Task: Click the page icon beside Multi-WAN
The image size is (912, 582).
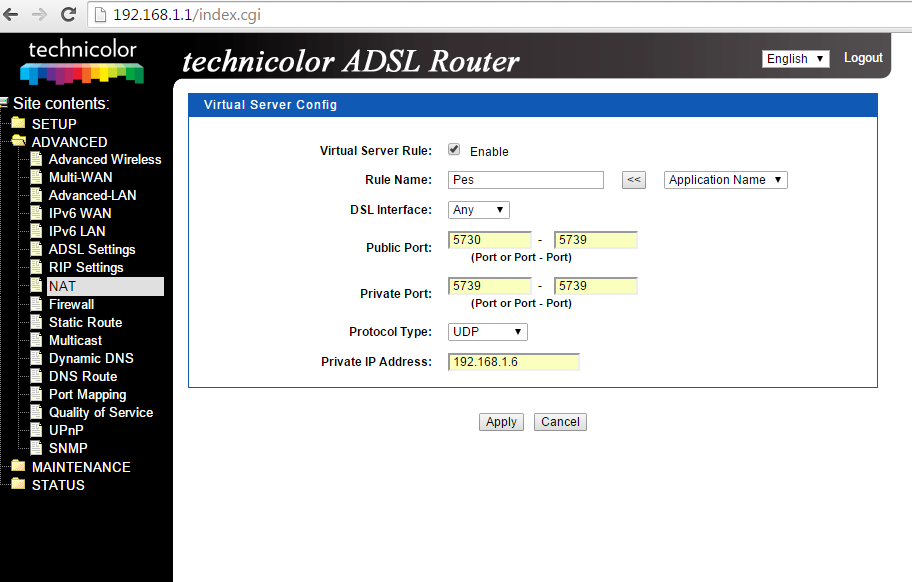Action: (x=36, y=177)
